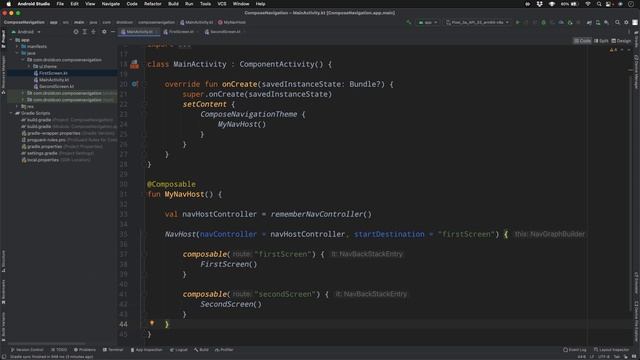Toggle Resource Manager side panel

[x=3, y=74]
